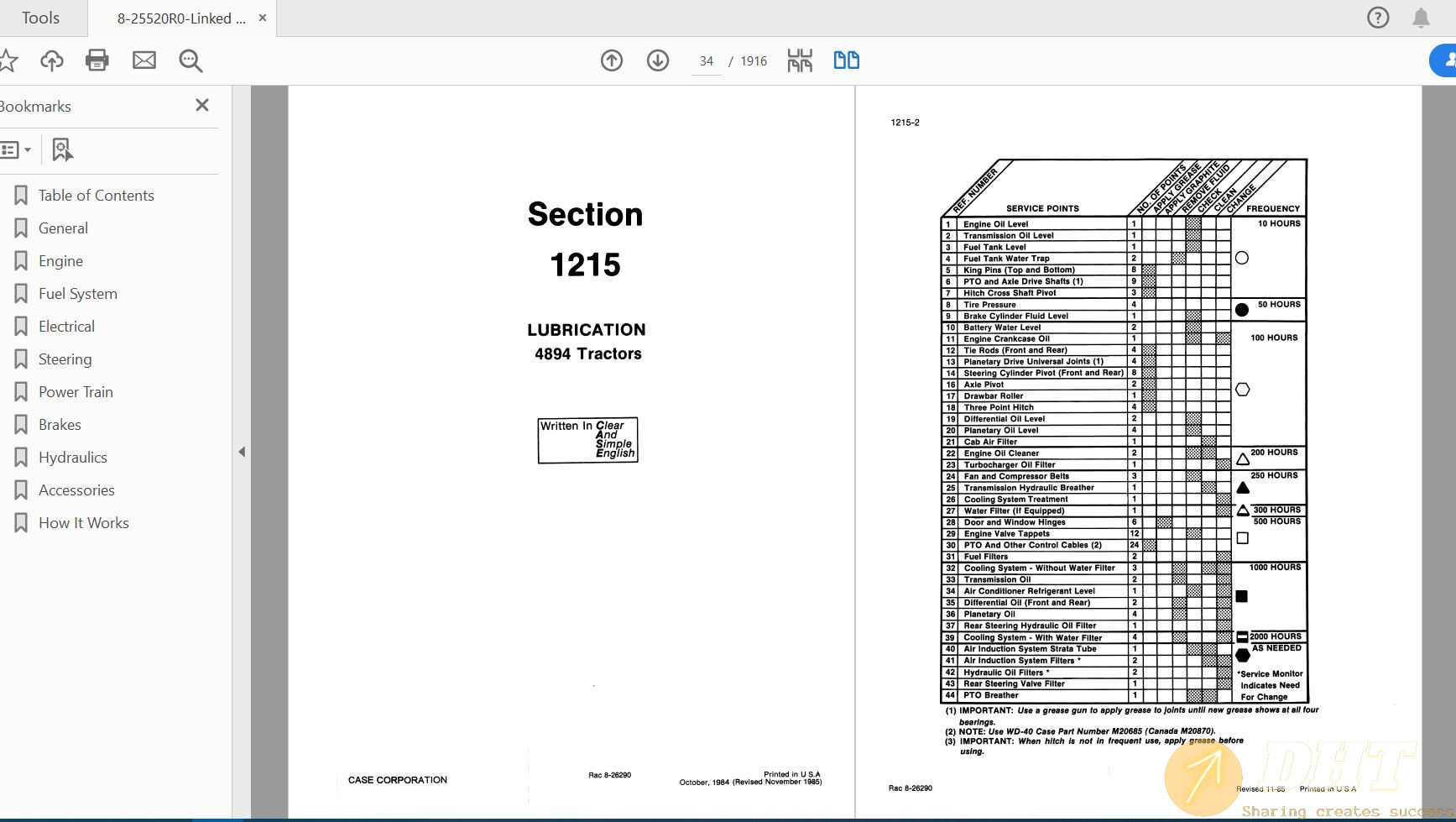The width and height of the screenshot is (1456, 822).
Task: Find the current bookmark
Action: [62, 149]
